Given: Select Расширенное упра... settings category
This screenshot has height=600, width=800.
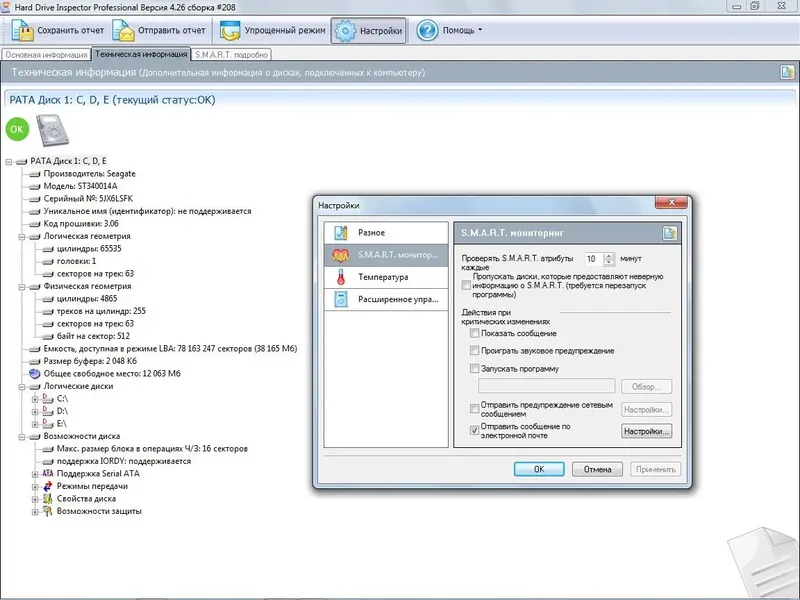Looking at the screenshot, I should point(386,299).
